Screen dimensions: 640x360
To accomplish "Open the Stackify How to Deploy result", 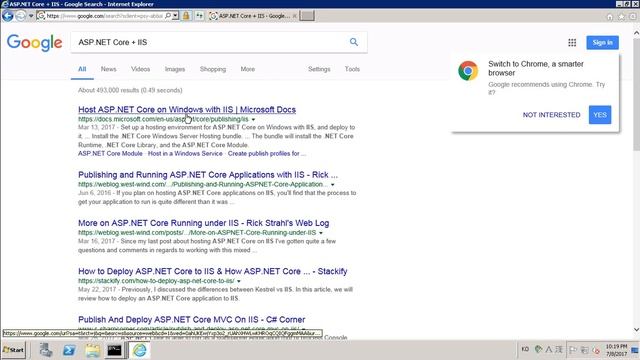I will pos(213,271).
